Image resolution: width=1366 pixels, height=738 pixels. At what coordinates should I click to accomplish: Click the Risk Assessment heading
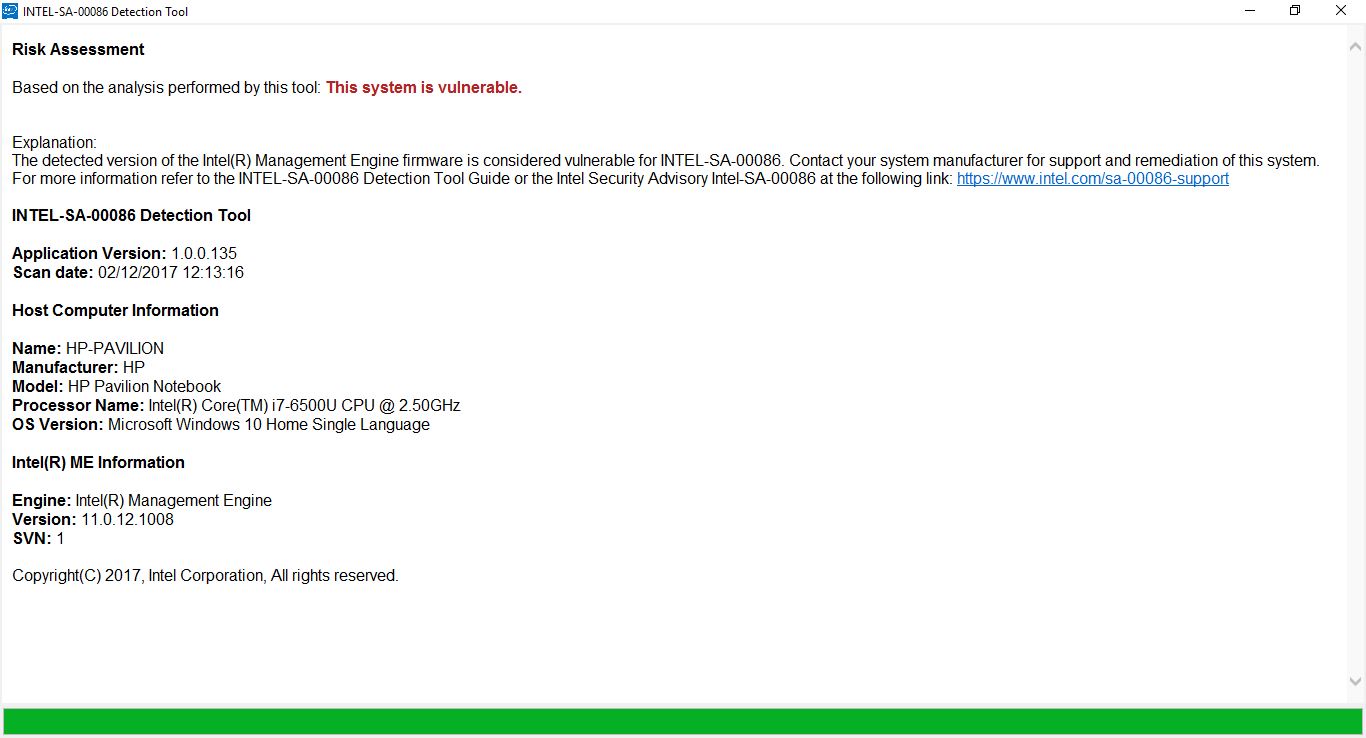[78, 50]
